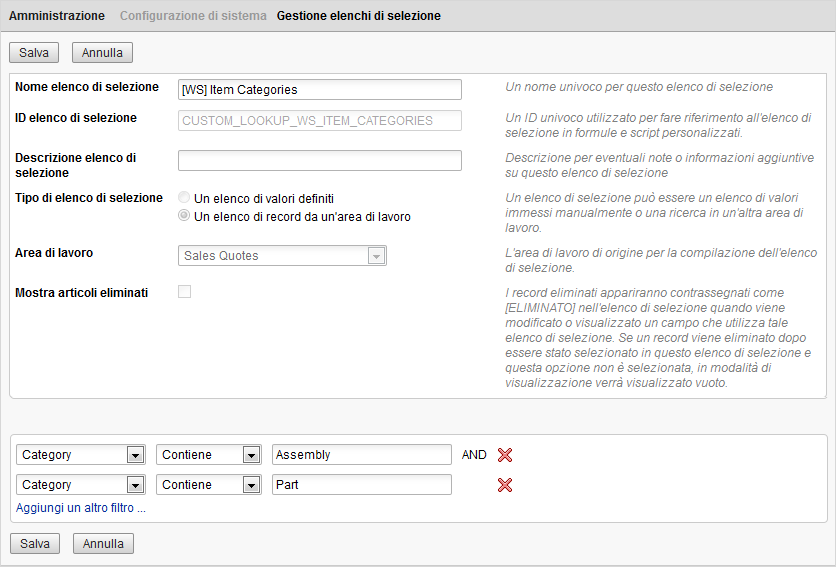Select 'Un elenco di valori definiti' radio
The width and height of the screenshot is (836, 567).
point(184,198)
